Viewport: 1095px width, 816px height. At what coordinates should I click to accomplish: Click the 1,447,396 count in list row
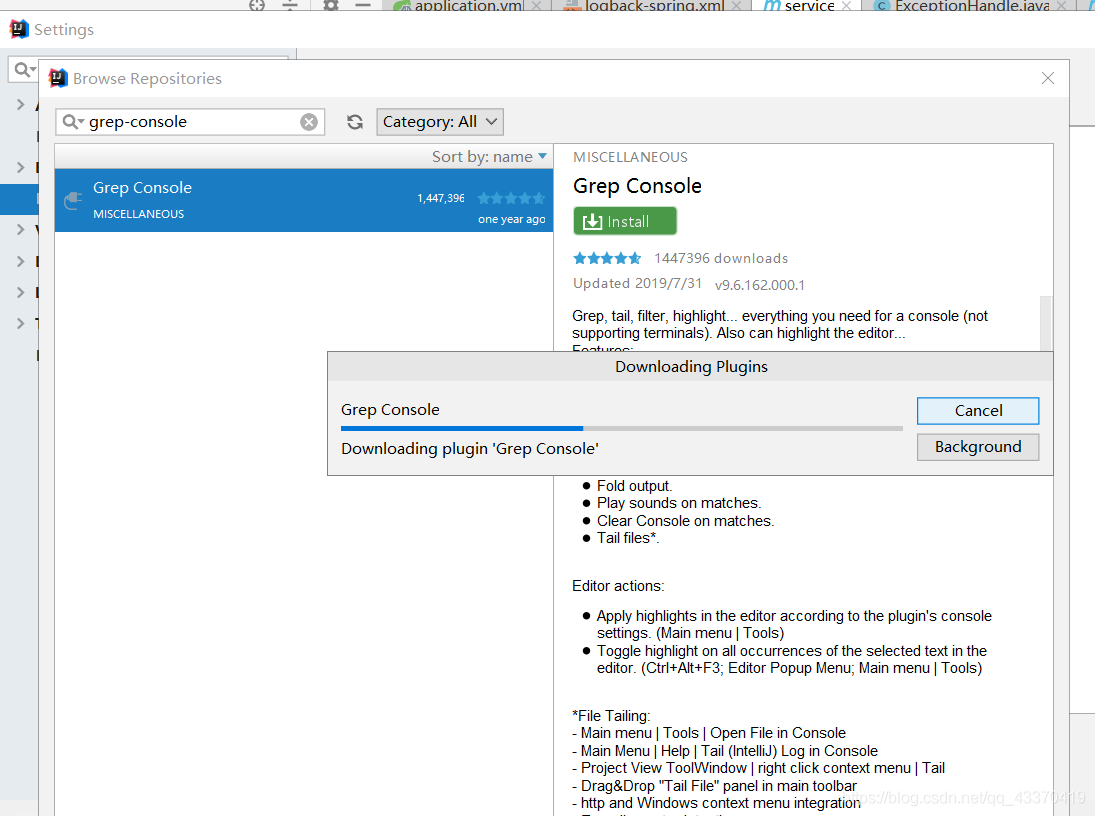tap(441, 198)
